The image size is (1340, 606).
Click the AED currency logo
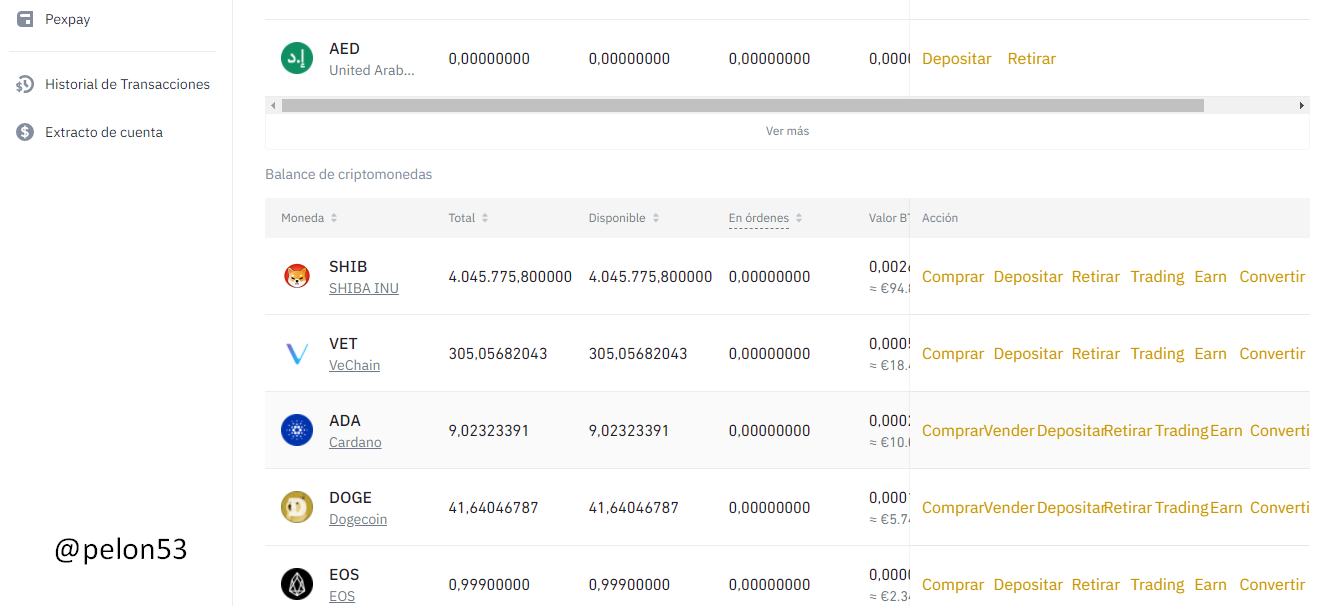(x=297, y=58)
